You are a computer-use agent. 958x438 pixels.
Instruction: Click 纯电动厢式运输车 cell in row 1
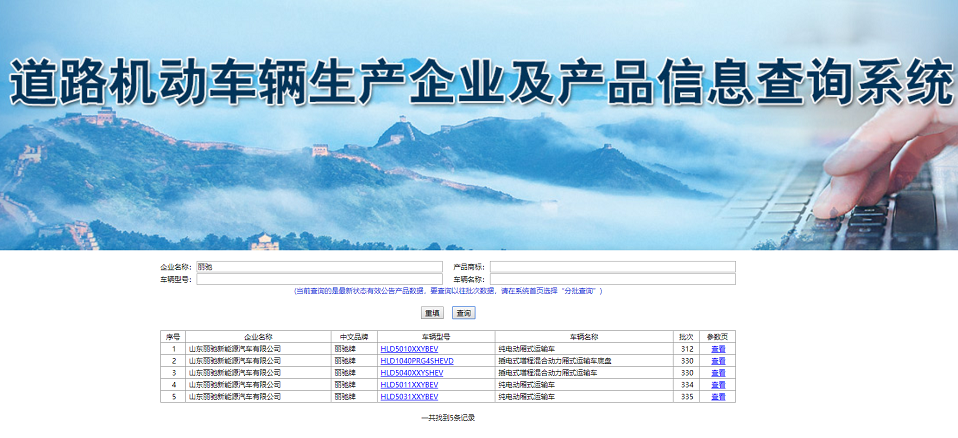[584, 349]
